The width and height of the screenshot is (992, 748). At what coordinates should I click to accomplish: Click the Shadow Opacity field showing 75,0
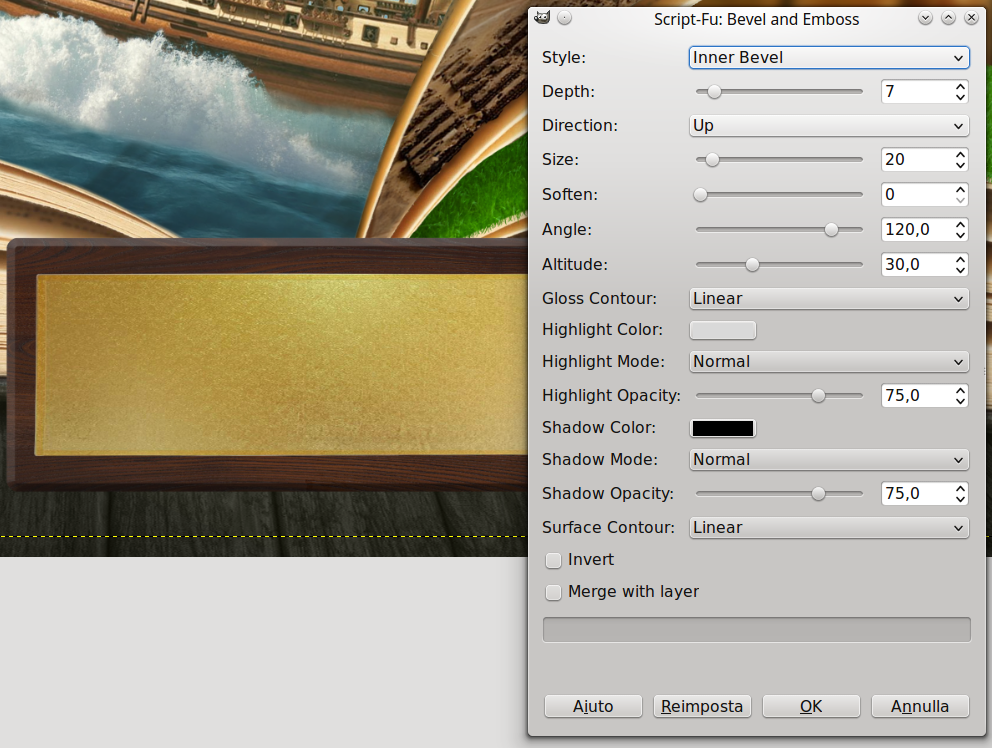click(917, 493)
